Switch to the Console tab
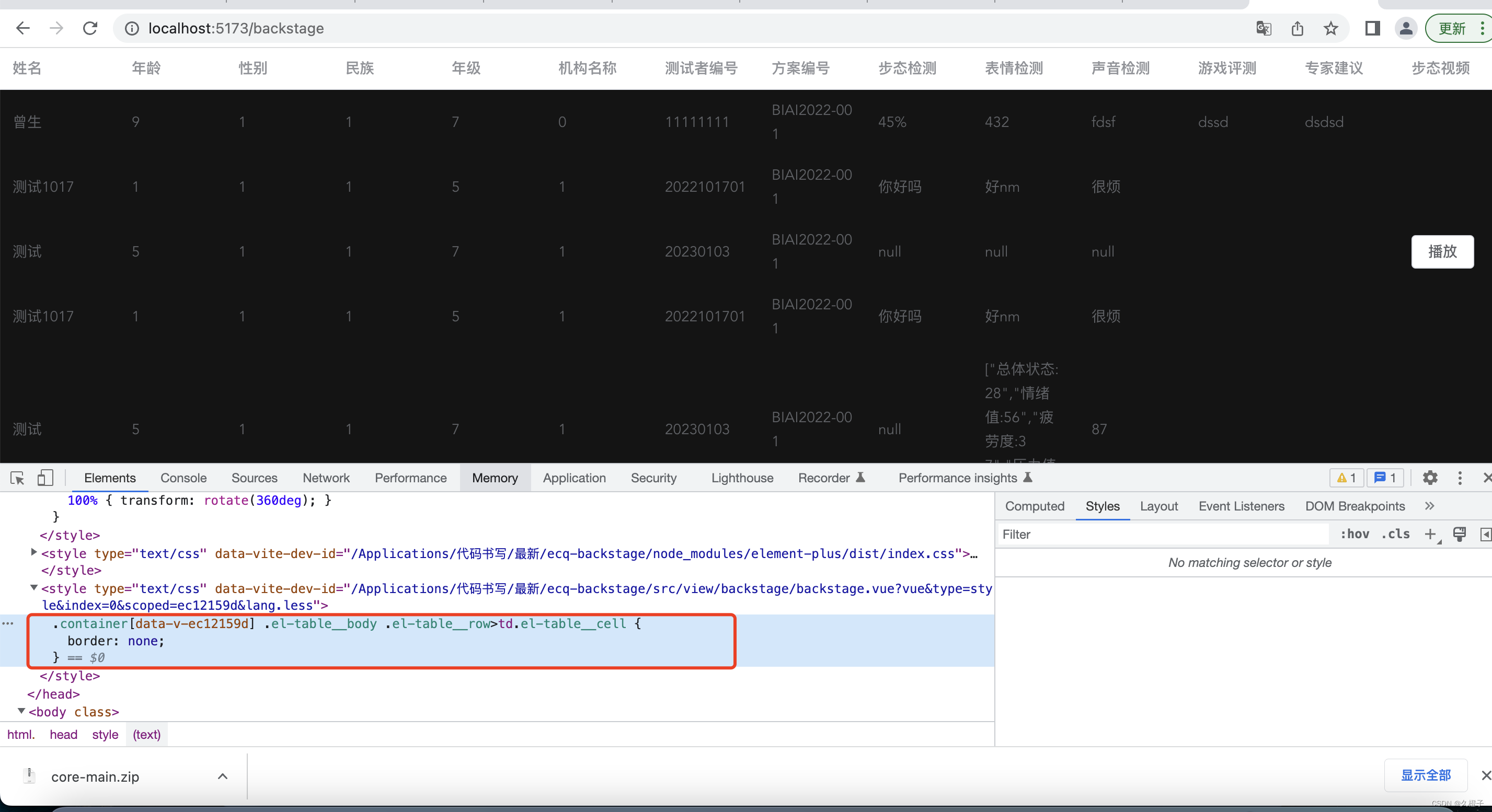The width and height of the screenshot is (1492, 812). coord(183,478)
